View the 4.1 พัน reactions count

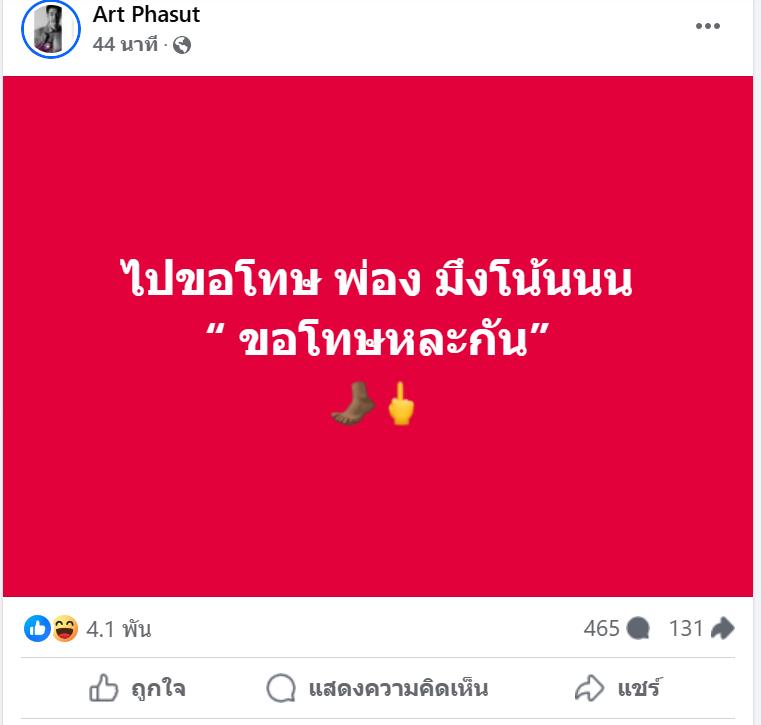(118, 629)
